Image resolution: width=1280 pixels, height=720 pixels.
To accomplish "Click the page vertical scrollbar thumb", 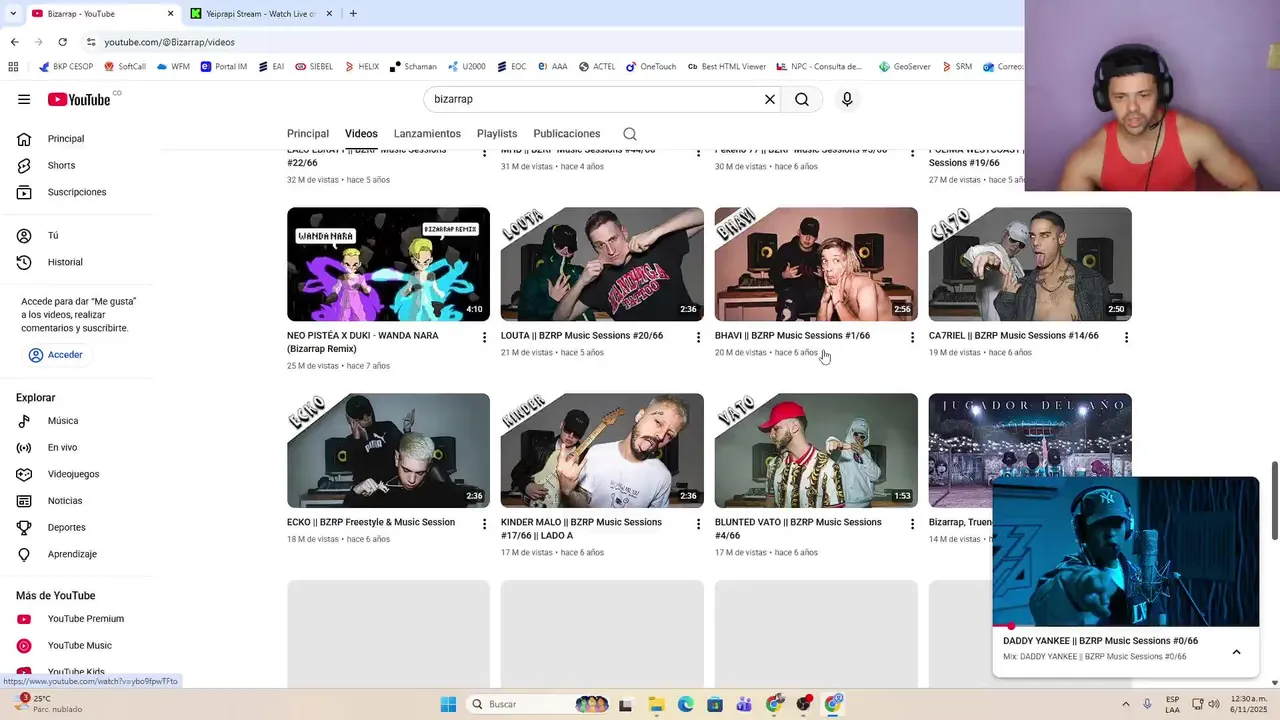I will tap(1274, 501).
